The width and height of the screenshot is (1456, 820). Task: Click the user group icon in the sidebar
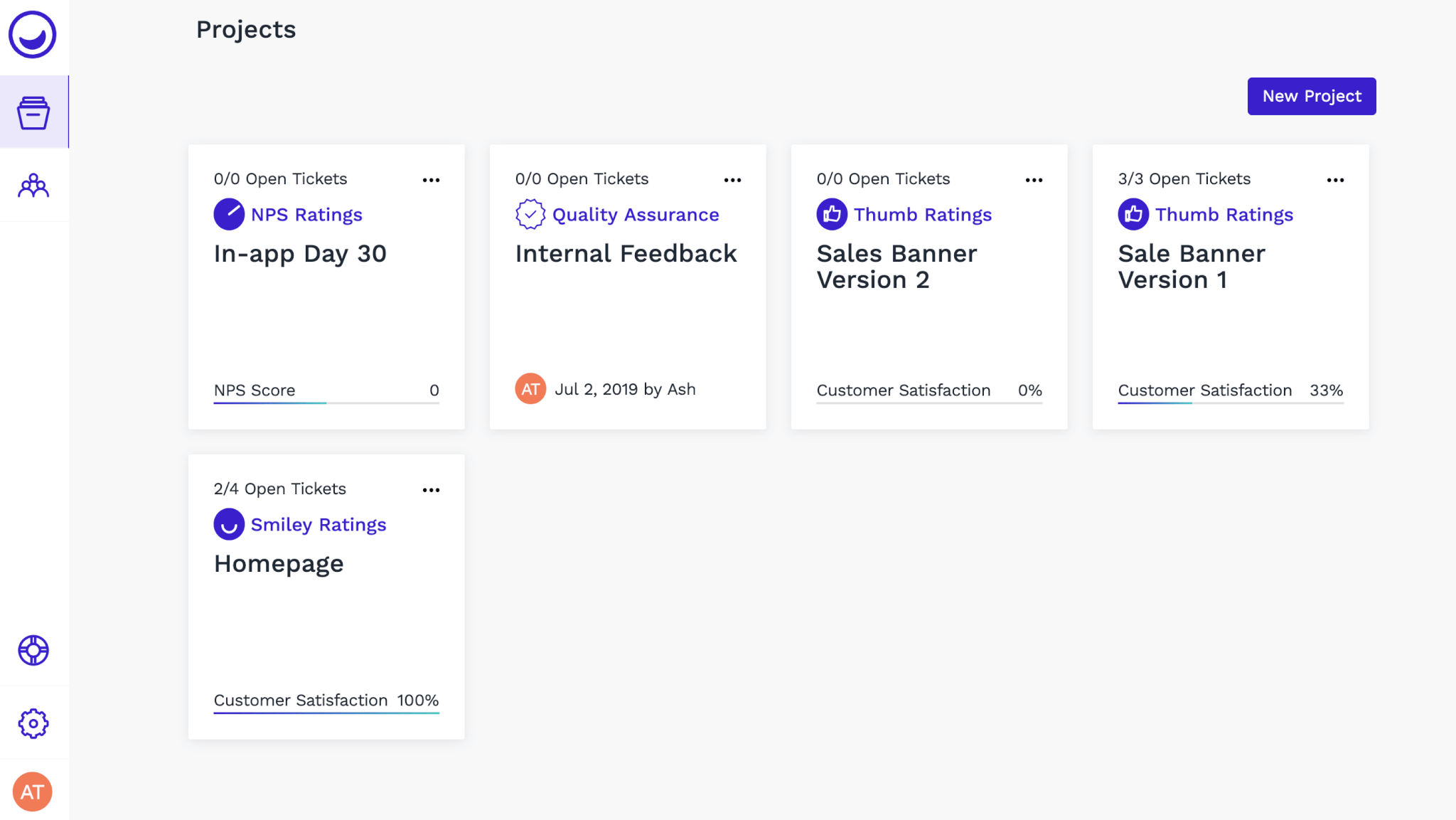pyautogui.click(x=33, y=185)
